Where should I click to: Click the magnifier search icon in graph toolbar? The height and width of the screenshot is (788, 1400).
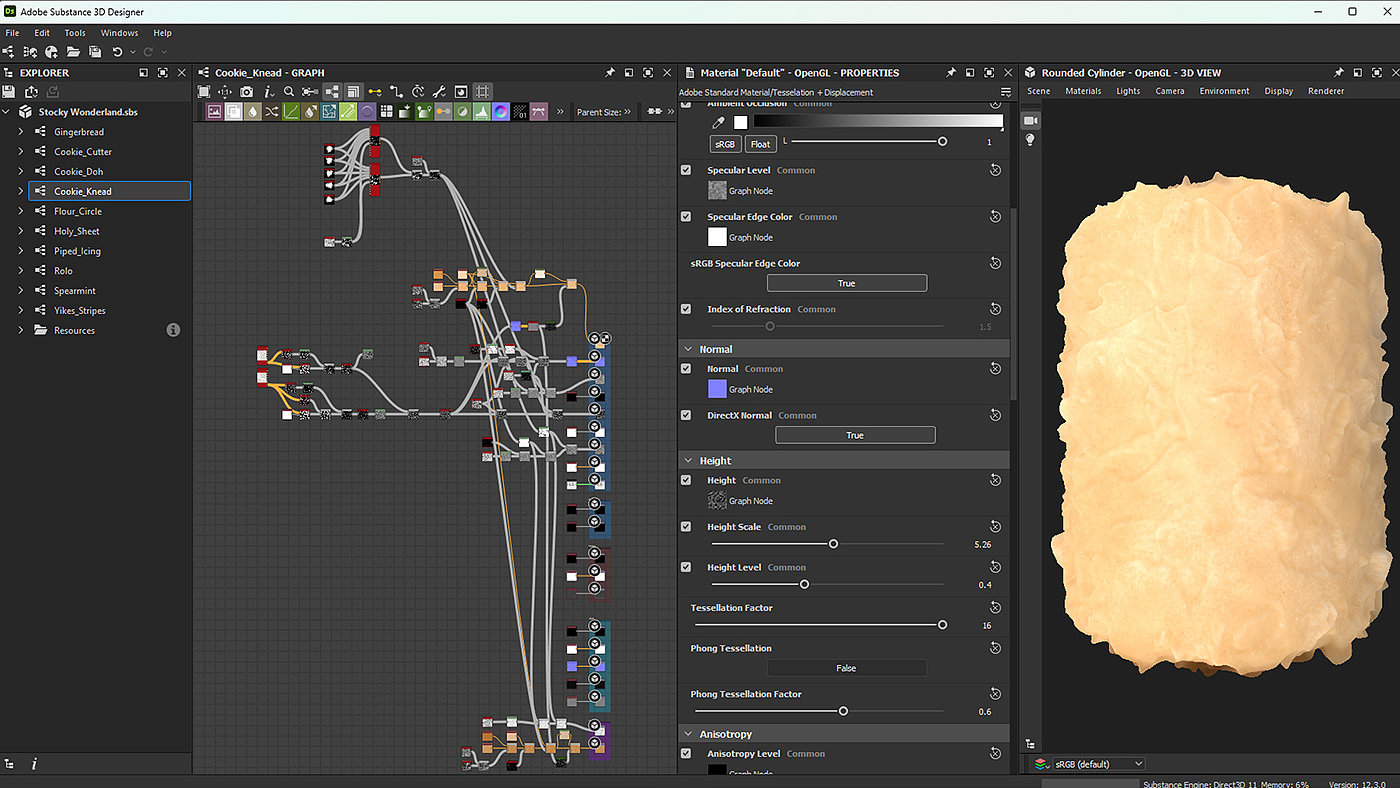tap(289, 91)
